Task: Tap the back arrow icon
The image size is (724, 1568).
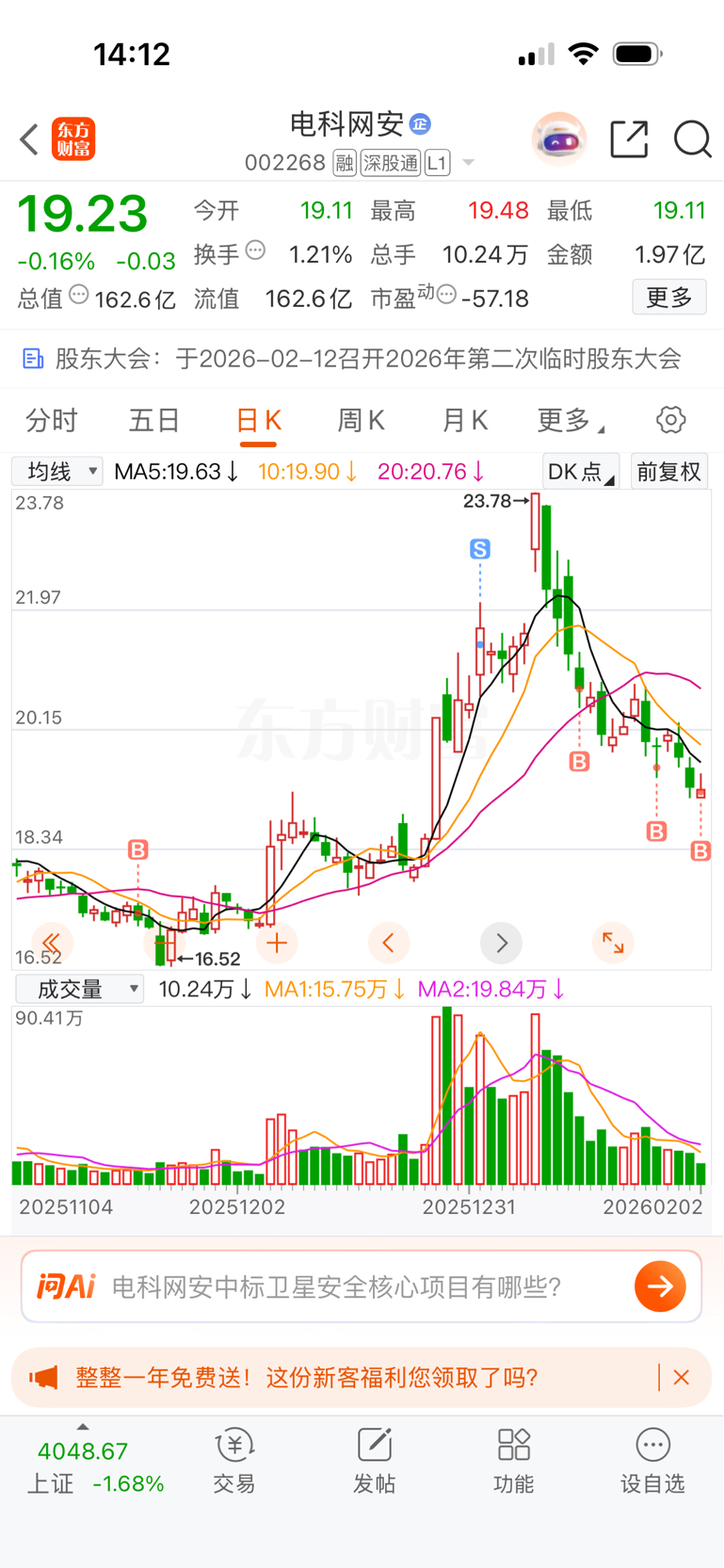Action: [29, 139]
